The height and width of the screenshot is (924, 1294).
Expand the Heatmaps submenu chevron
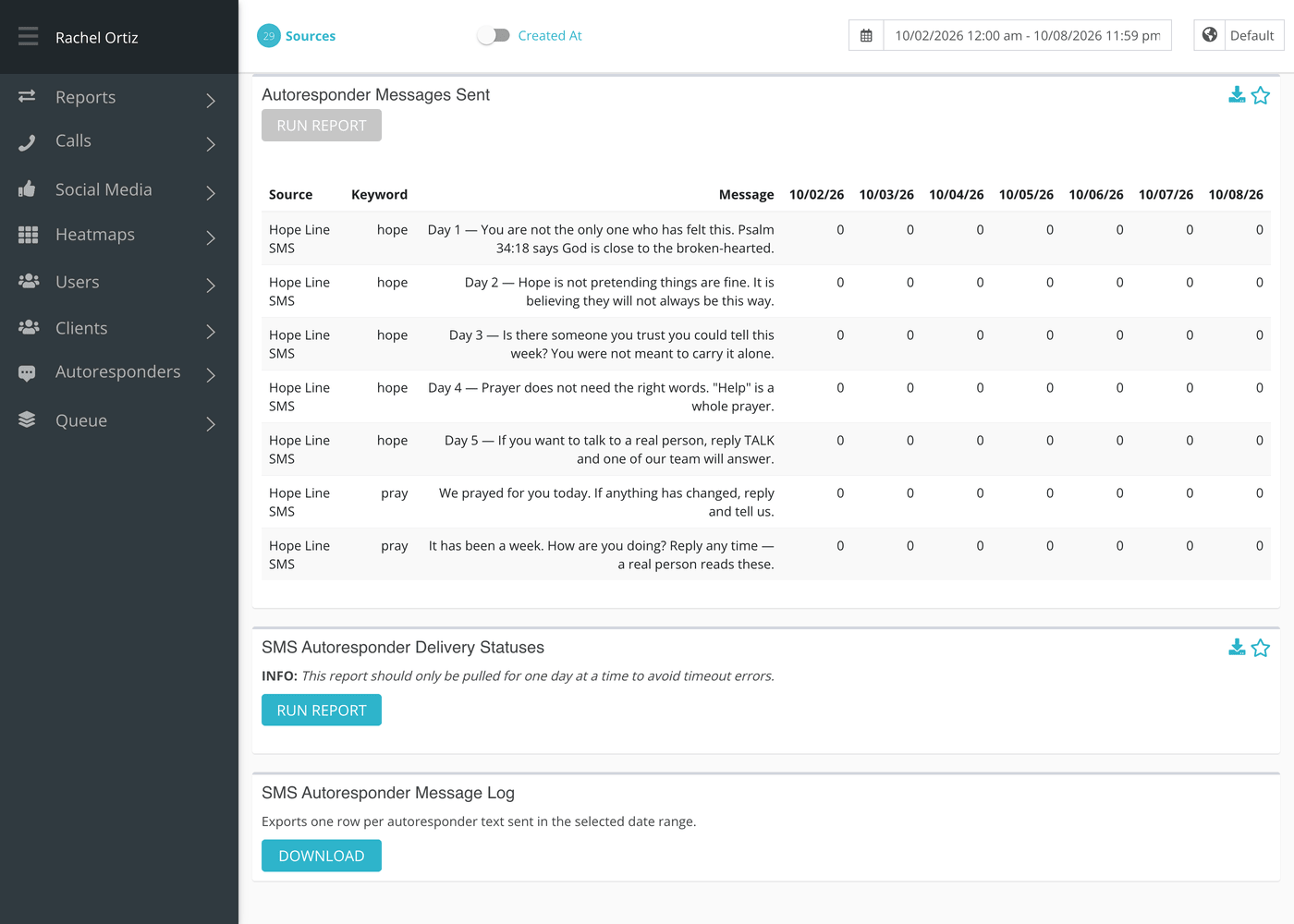coord(211,237)
